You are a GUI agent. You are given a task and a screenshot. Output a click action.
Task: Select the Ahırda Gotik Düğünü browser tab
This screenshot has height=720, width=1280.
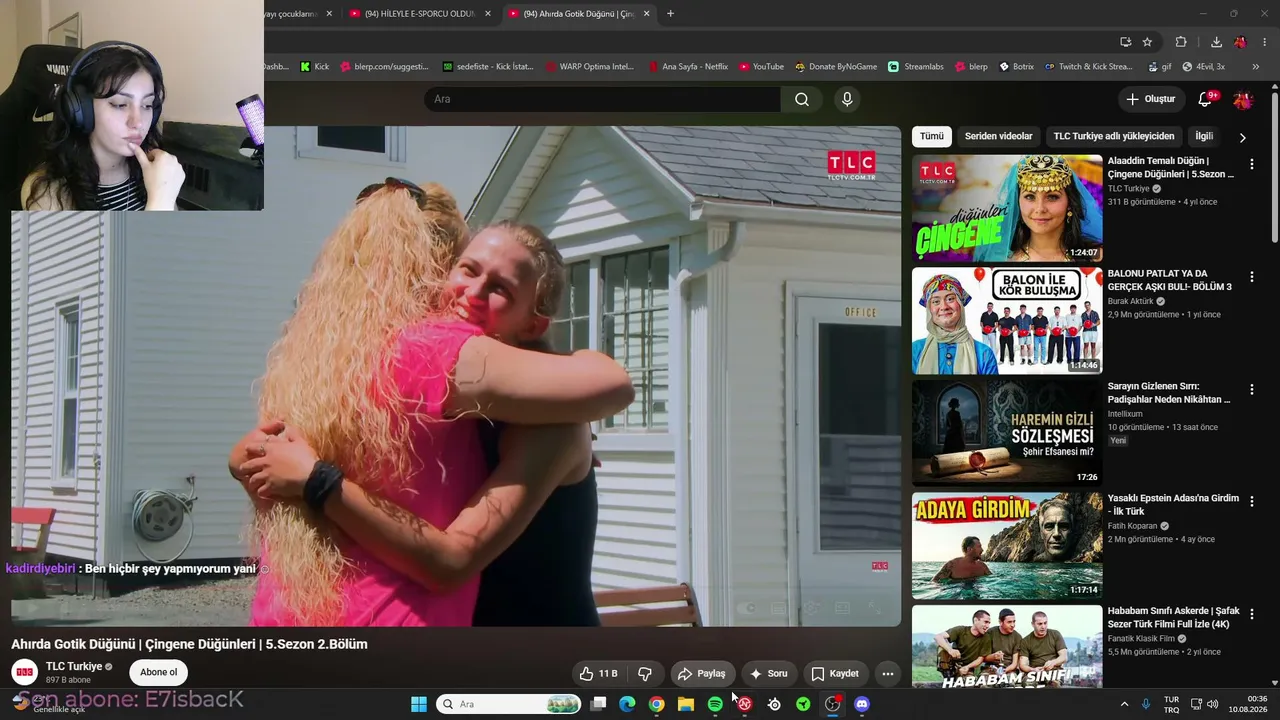coord(578,14)
